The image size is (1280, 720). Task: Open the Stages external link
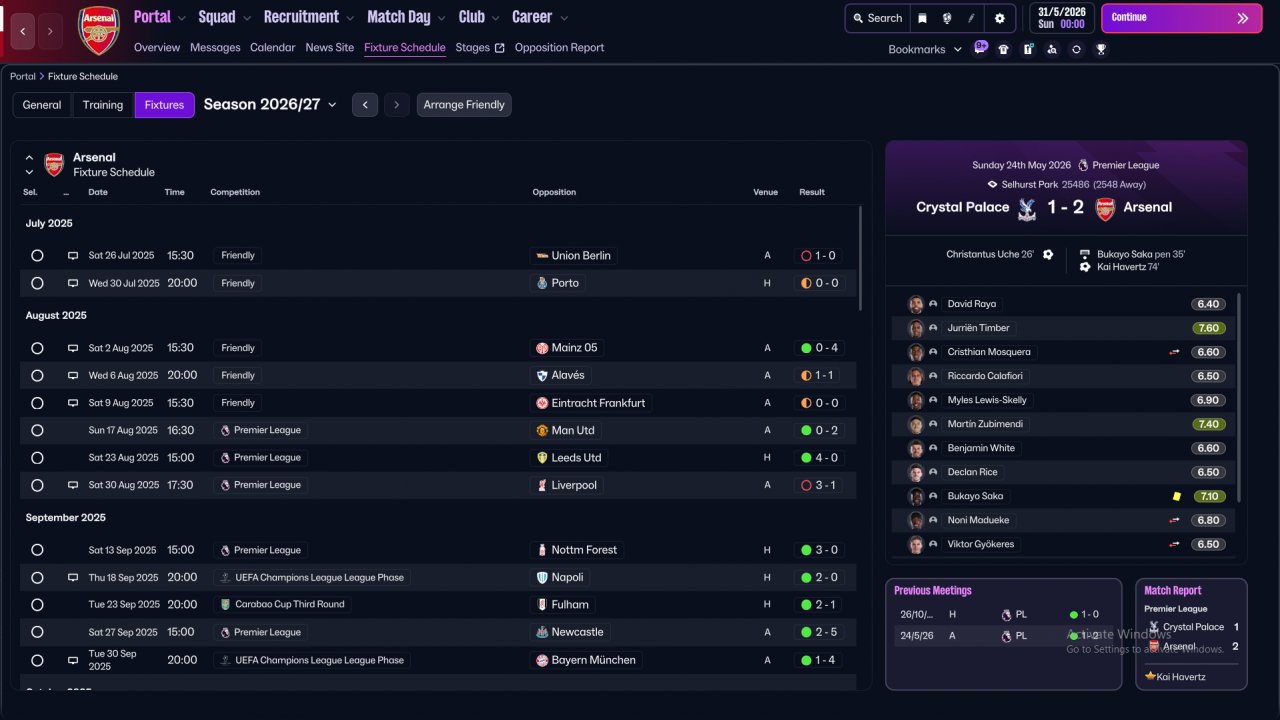[480, 47]
